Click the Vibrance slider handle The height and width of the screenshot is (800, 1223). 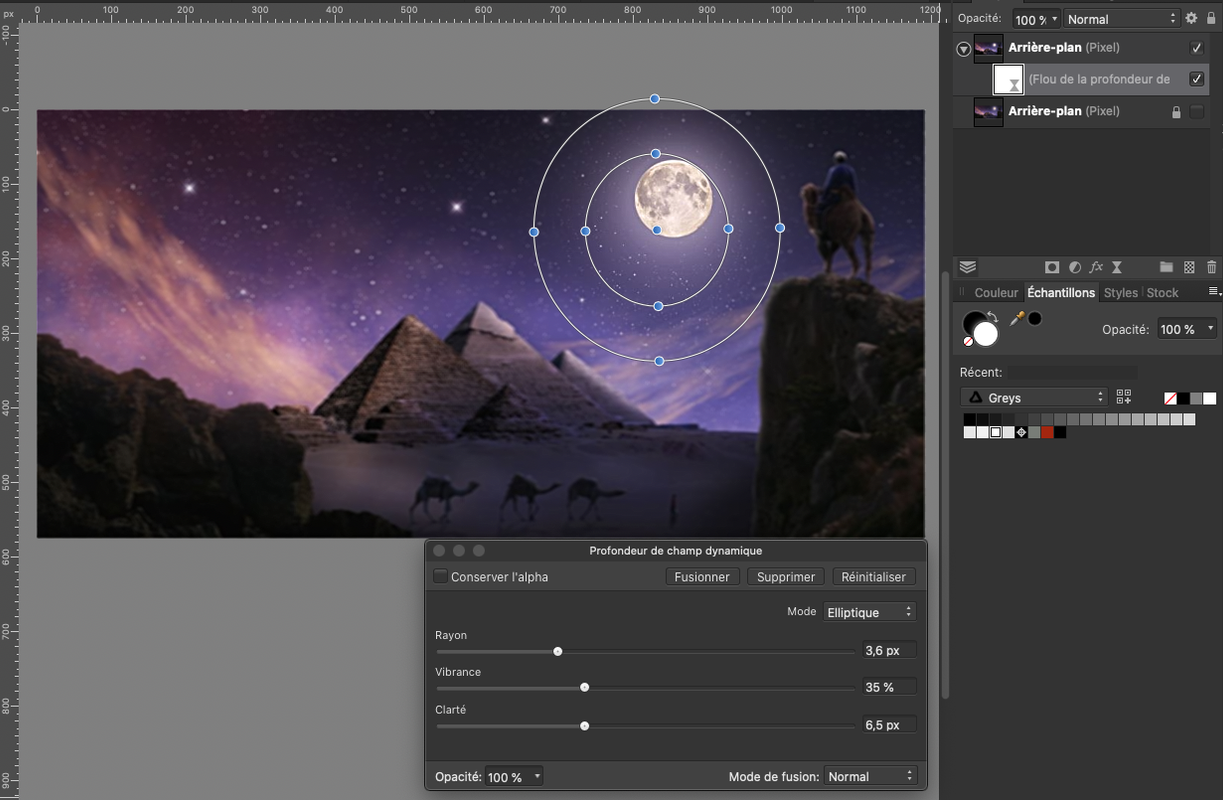pyautogui.click(x=584, y=687)
